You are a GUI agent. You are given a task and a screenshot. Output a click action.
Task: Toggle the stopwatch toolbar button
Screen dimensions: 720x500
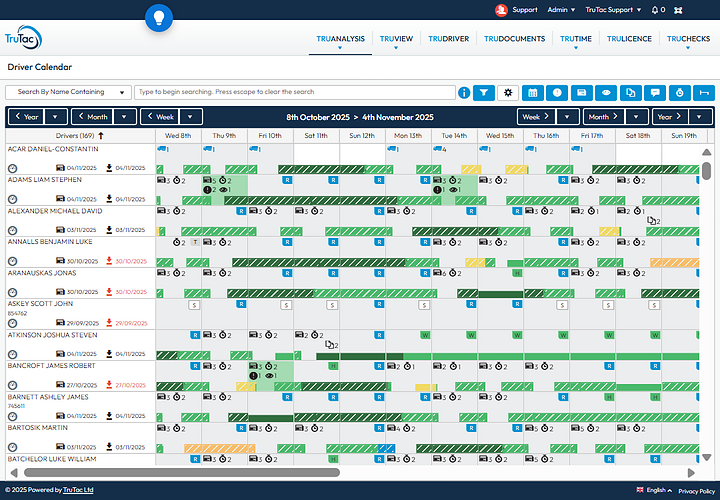pyautogui.click(x=680, y=93)
